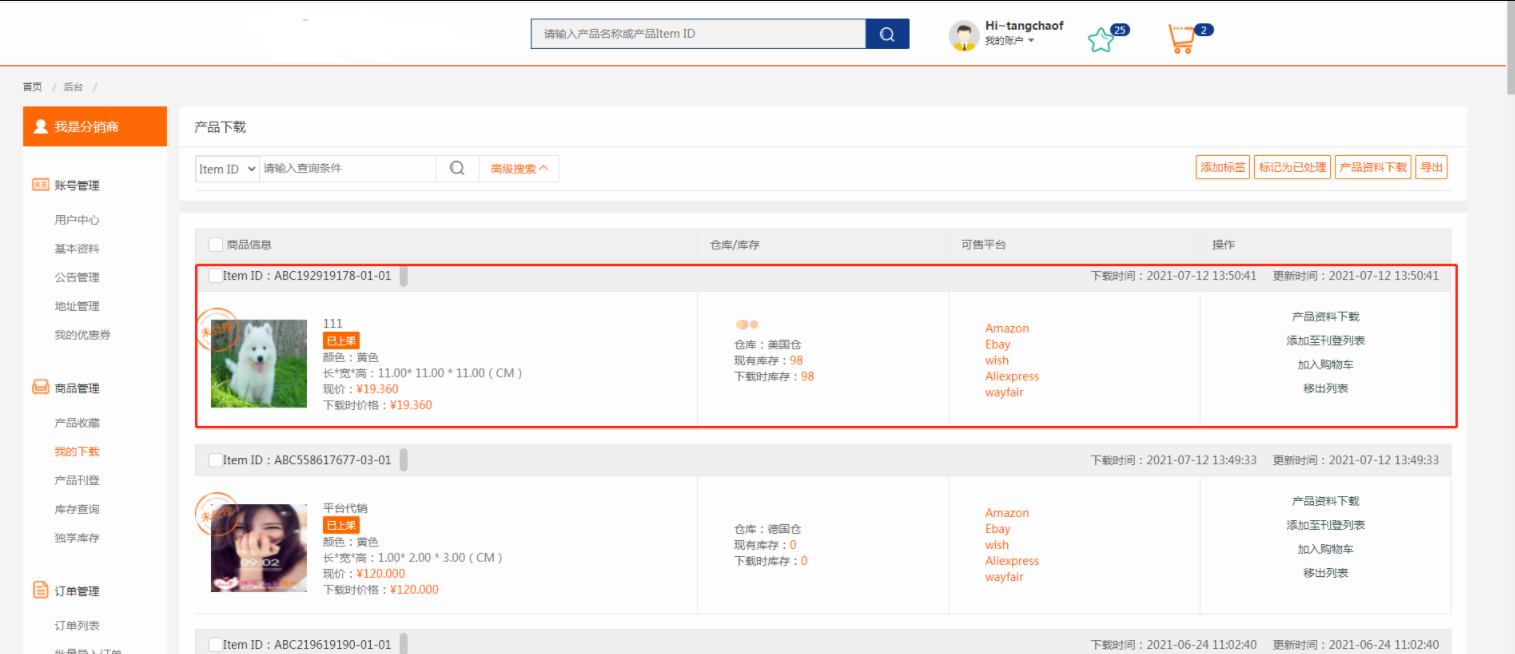Click the order management sidebar icon
Image resolution: width=1515 pixels, height=654 pixels.
coord(41,591)
